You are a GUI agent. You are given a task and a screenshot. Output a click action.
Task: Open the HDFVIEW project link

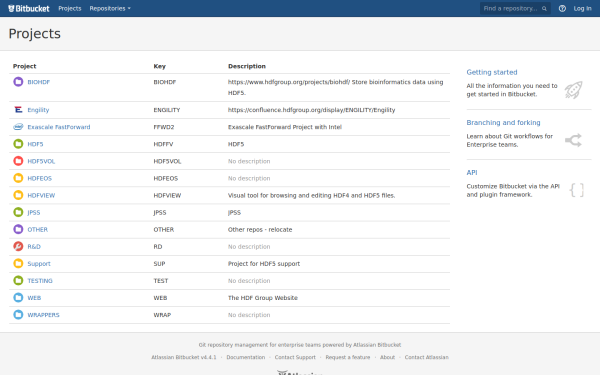tap(41, 196)
